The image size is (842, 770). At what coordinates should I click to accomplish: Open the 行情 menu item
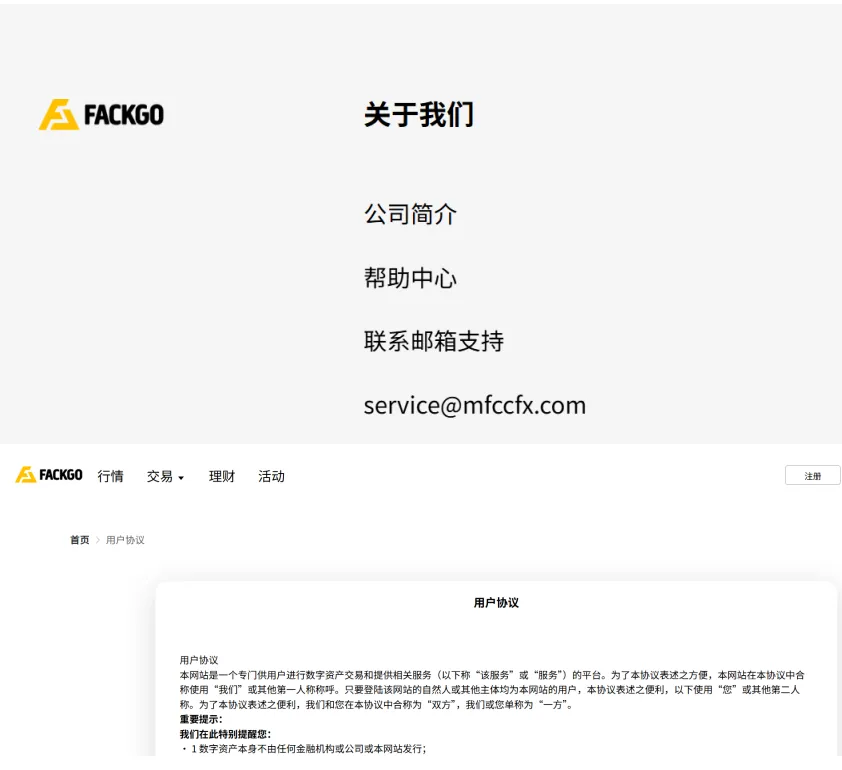click(110, 476)
